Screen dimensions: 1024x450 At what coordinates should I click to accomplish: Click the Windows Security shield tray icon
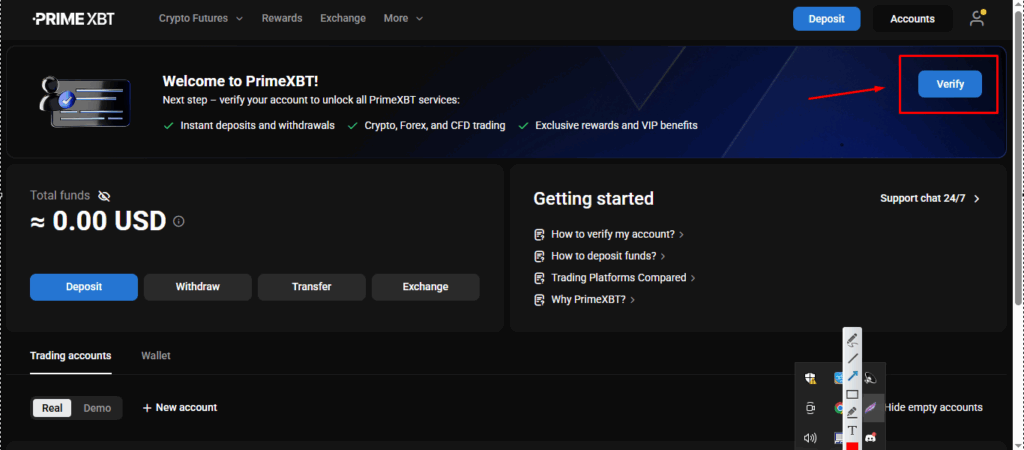810,378
